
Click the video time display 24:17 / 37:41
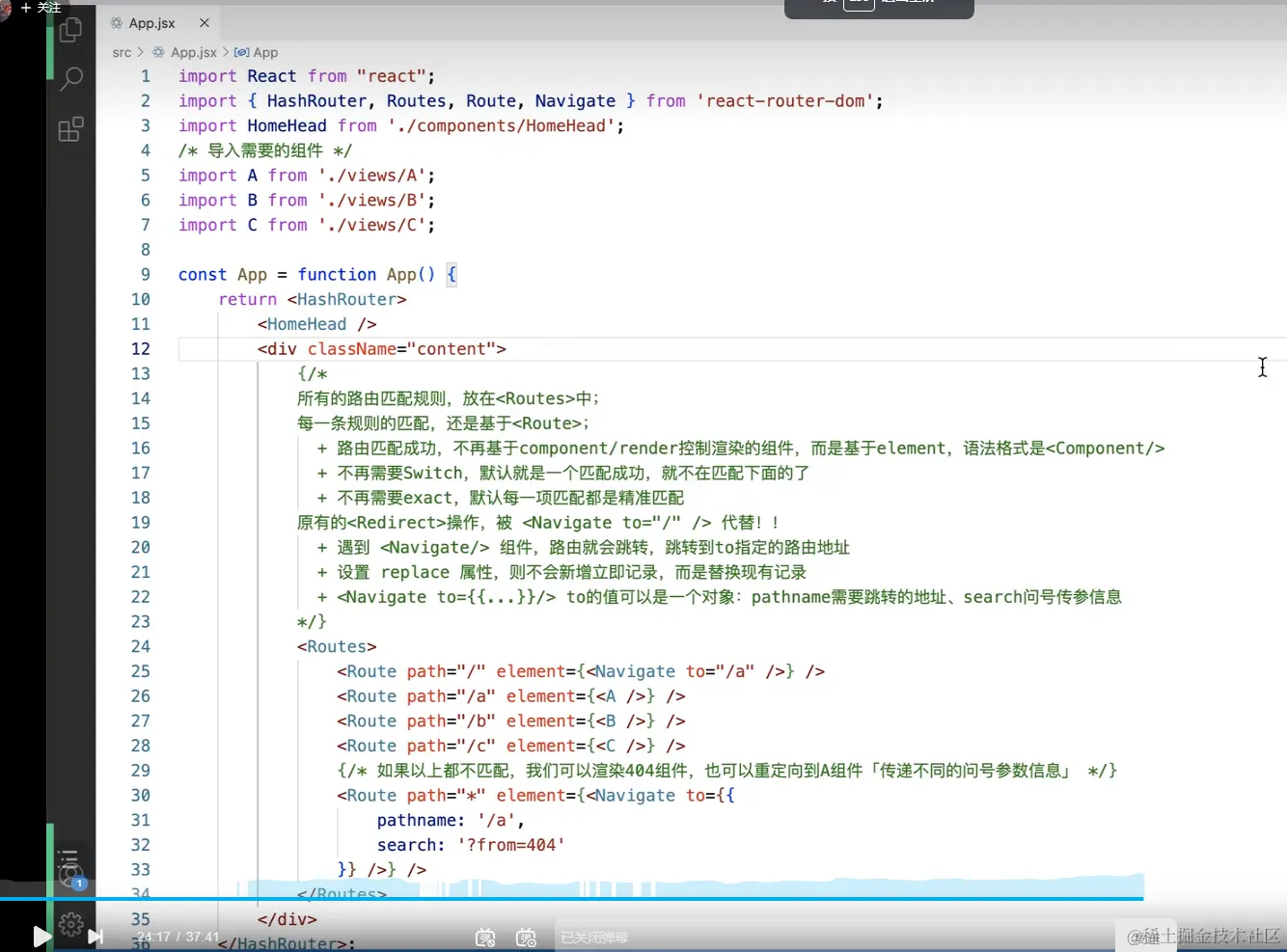tap(178, 937)
